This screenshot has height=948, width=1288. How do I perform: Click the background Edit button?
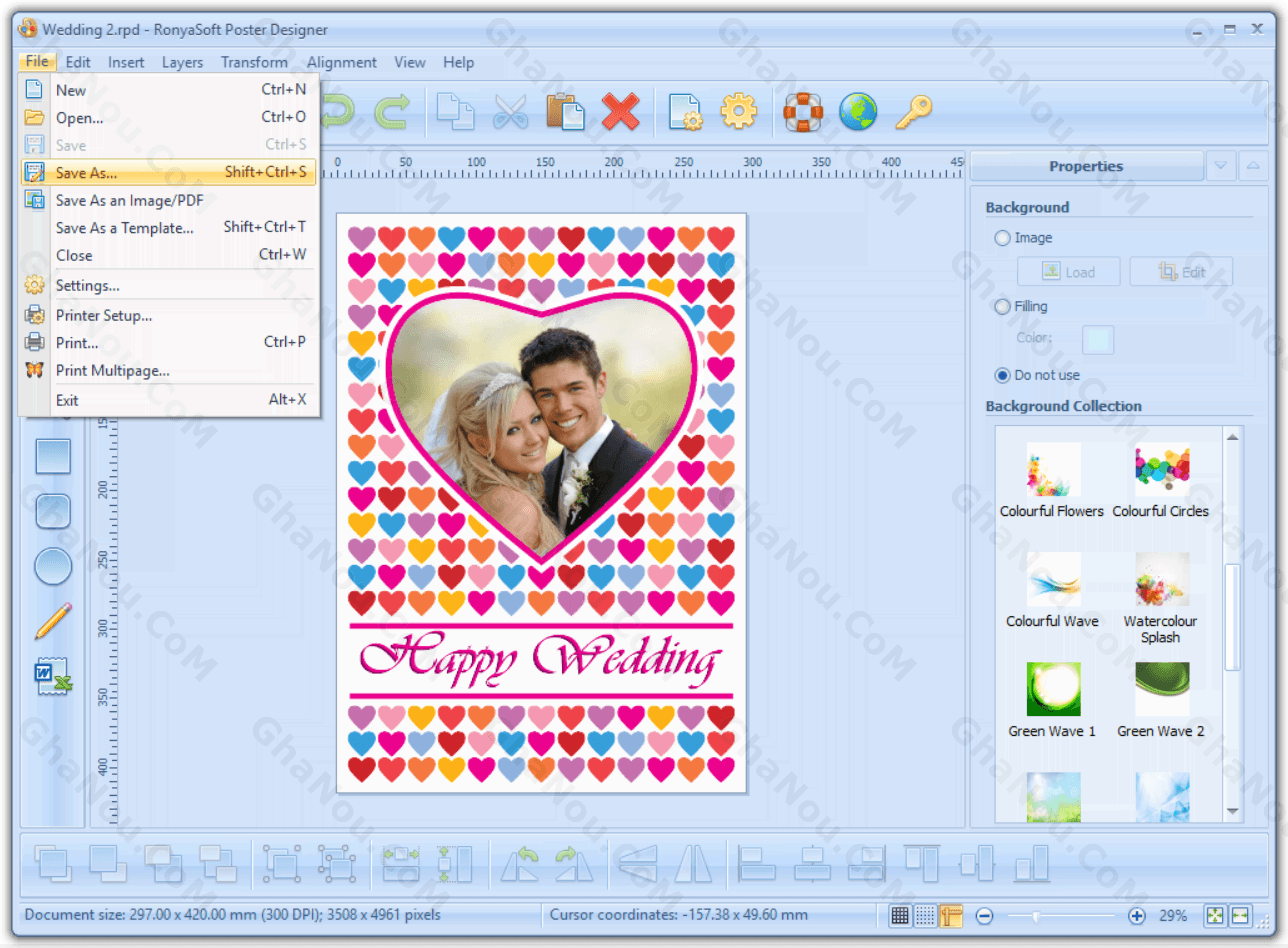pyautogui.click(x=1181, y=272)
